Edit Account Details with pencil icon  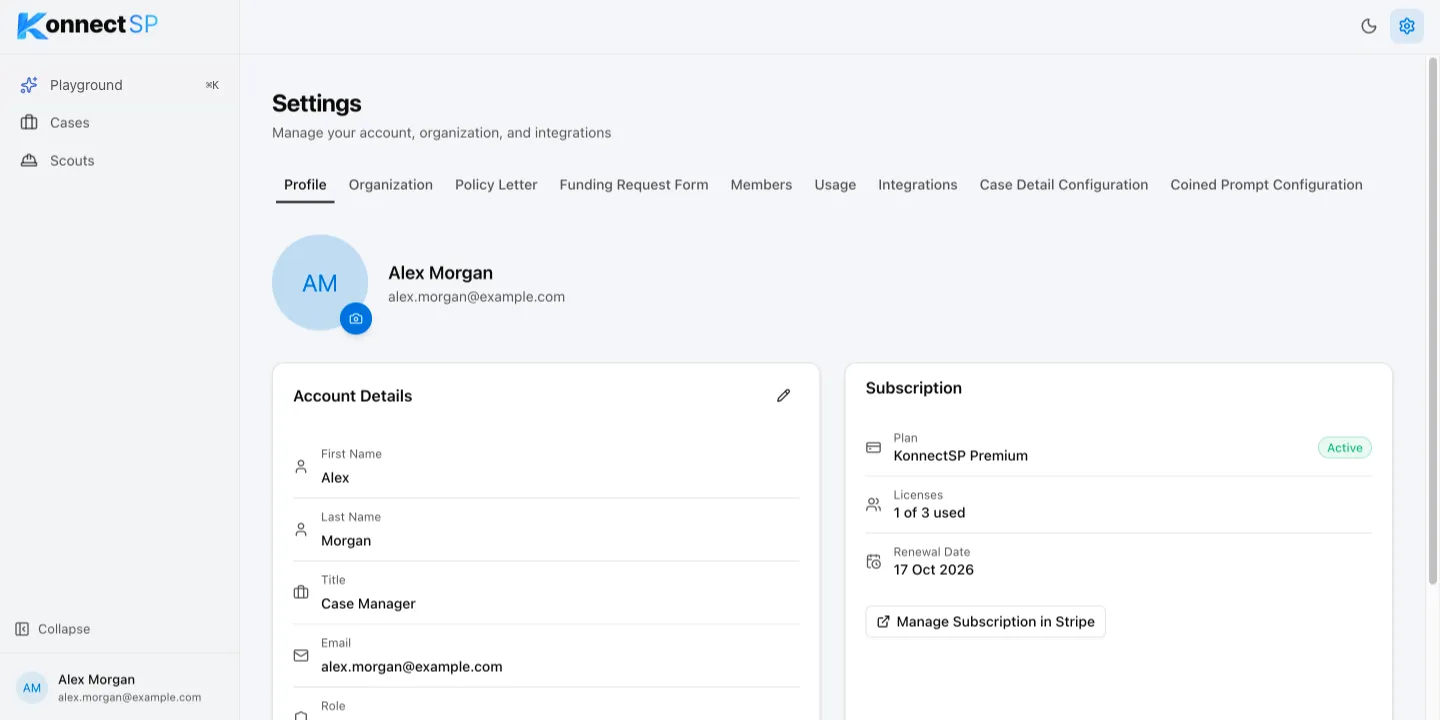[784, 396]
